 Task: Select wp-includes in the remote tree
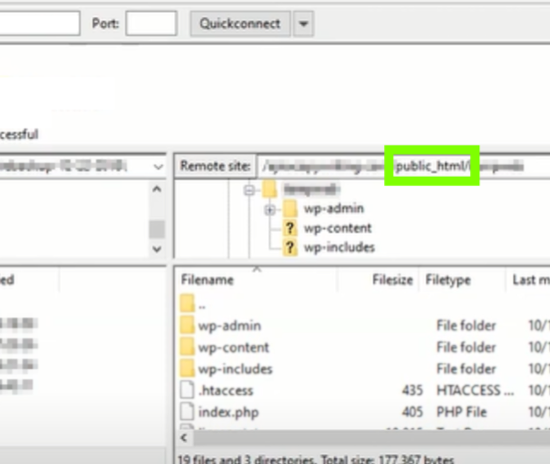point(339,248)
